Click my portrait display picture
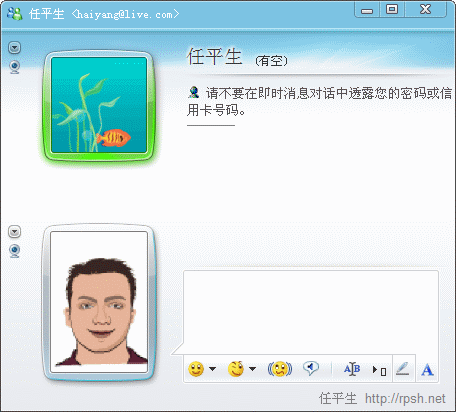Image resolution: width=456 pixels, height=412 pixels. pyautogui.click(x=99, y=302)
